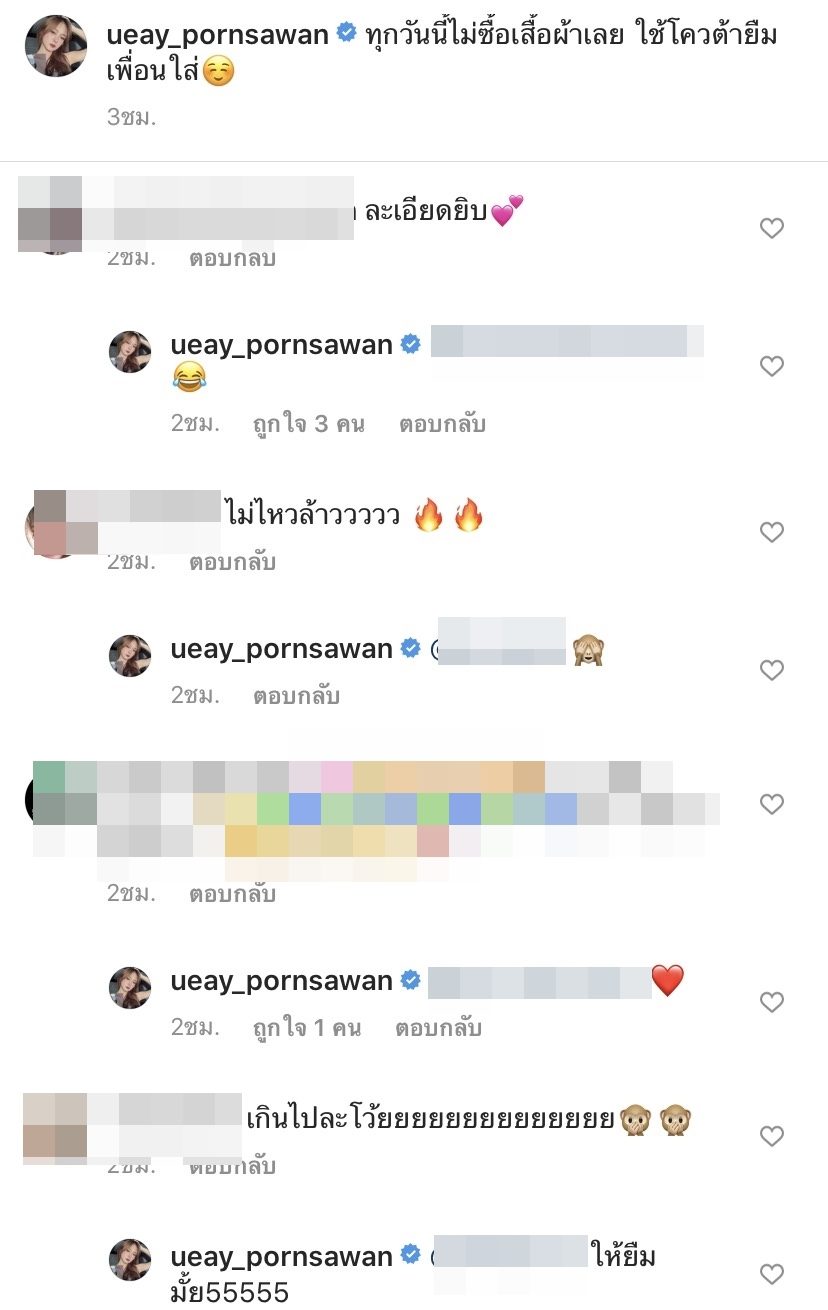Image resolution: width=828 pixels, height=1310 pixels.
Task: Reply under the see-no-evil monkey reply
Action: tap(296, 696)
